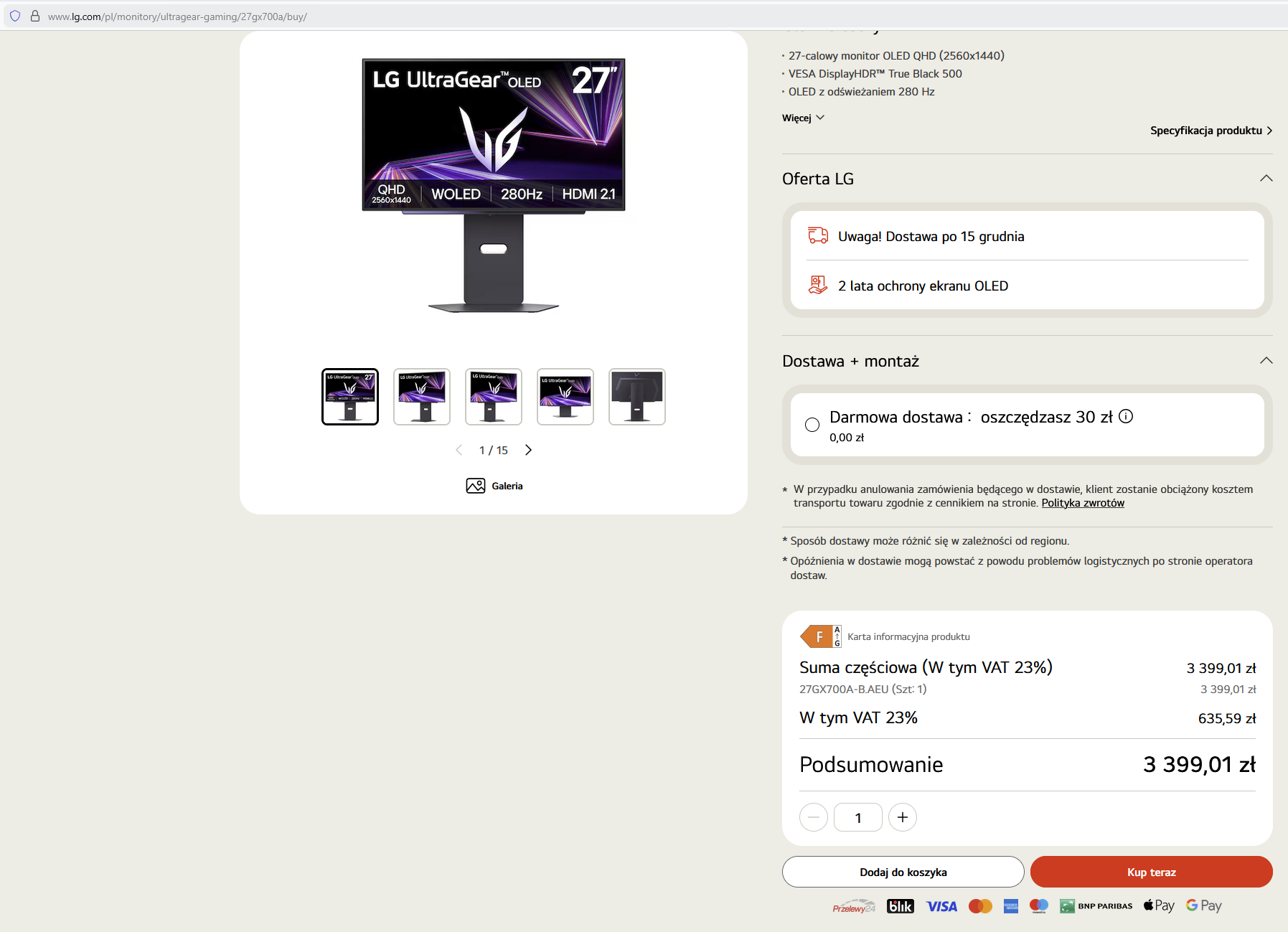Click the Kup teraz button
This screenshot has height=932, width=1288.
click(x=1152, y=872)
